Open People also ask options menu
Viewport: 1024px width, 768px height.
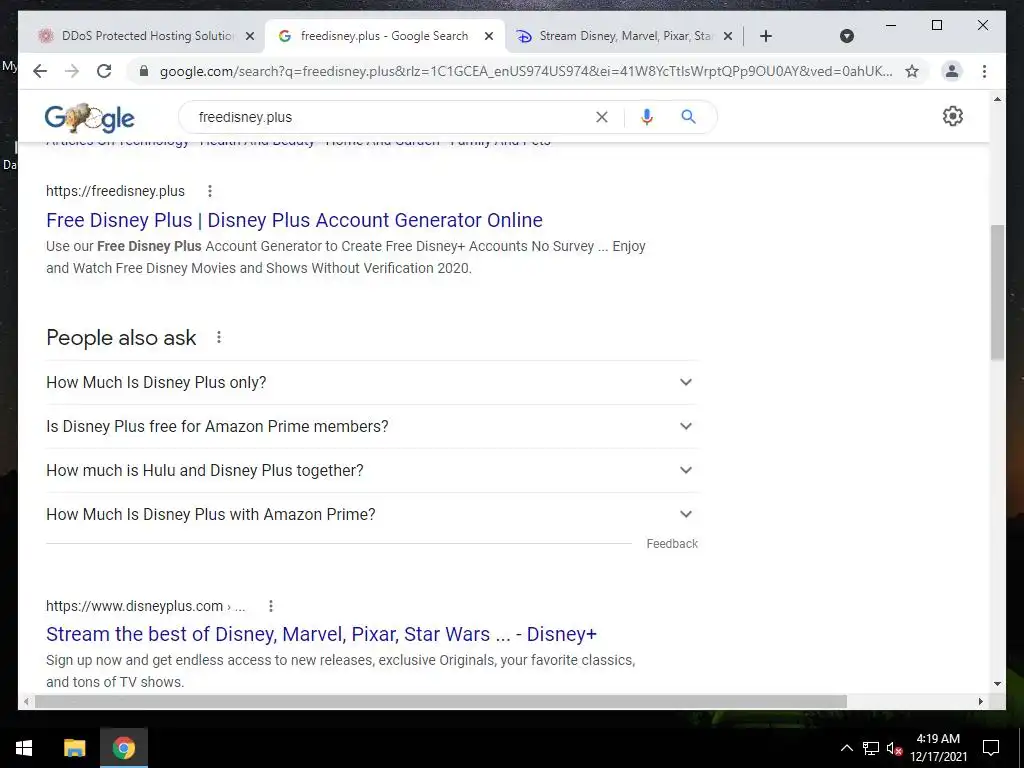(x=219, y=337)
